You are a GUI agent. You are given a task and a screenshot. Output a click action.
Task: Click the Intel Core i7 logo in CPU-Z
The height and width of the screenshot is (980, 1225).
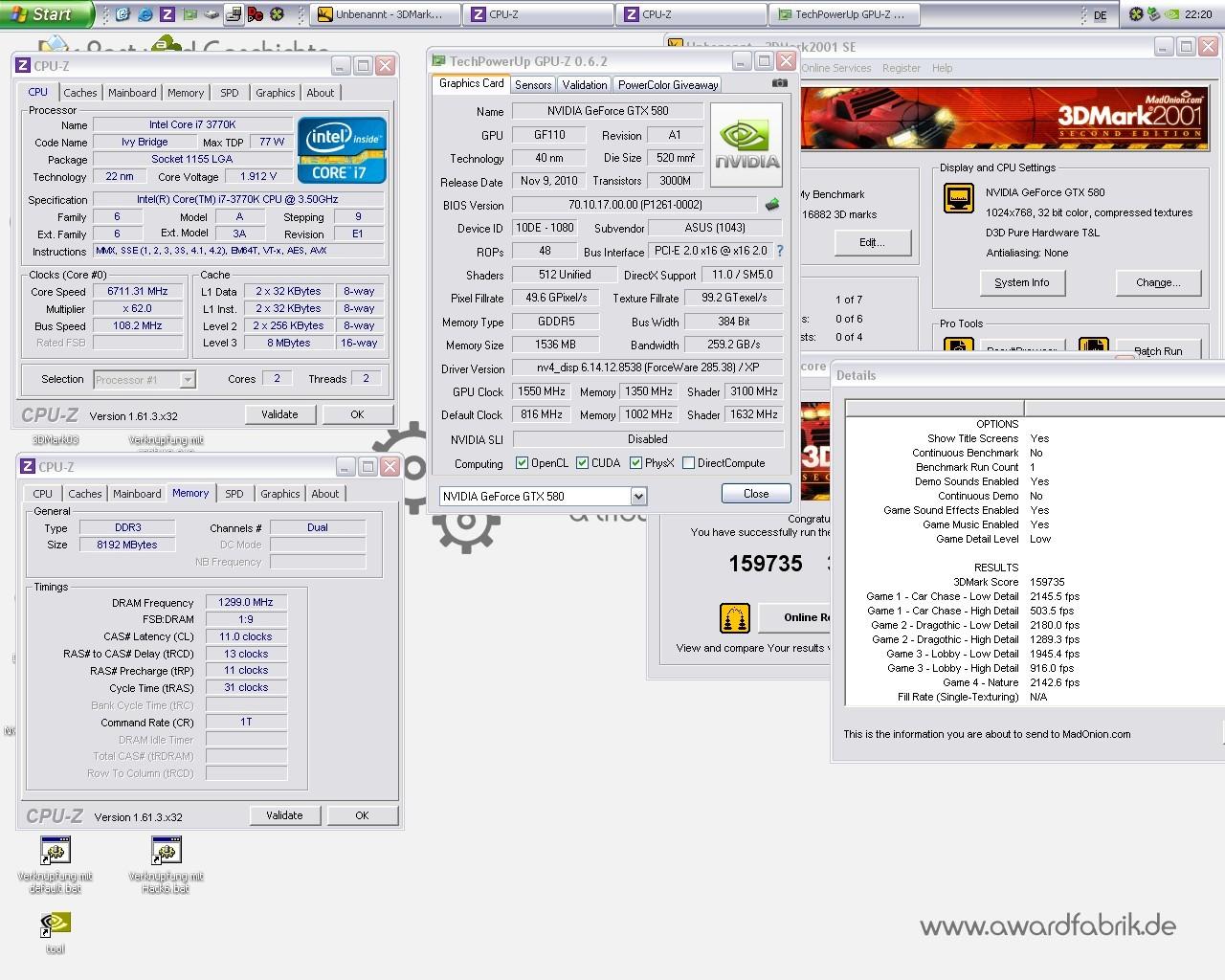coord(342,150)
